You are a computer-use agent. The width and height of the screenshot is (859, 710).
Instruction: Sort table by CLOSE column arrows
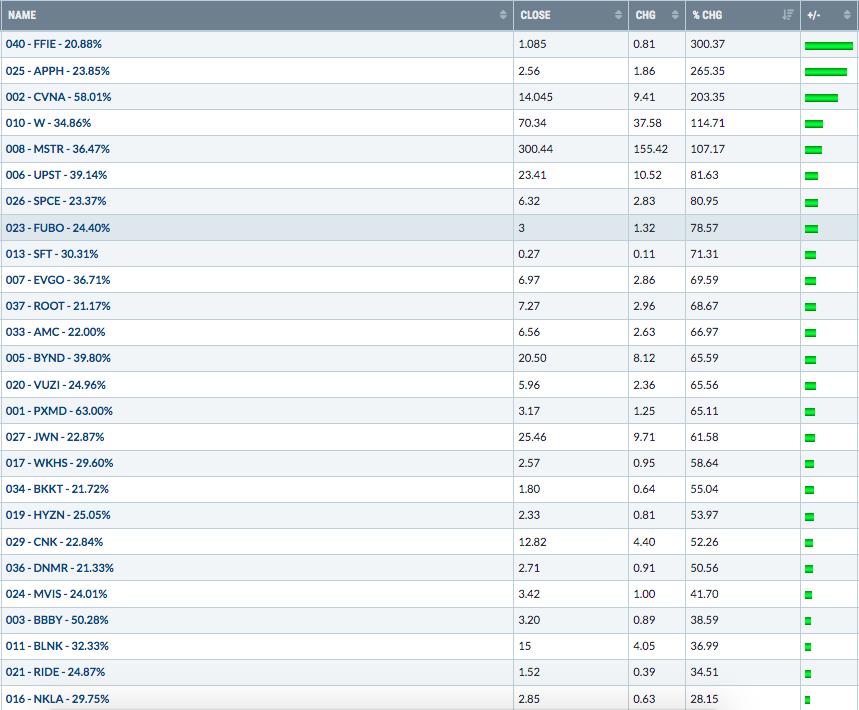pos(618,15)
